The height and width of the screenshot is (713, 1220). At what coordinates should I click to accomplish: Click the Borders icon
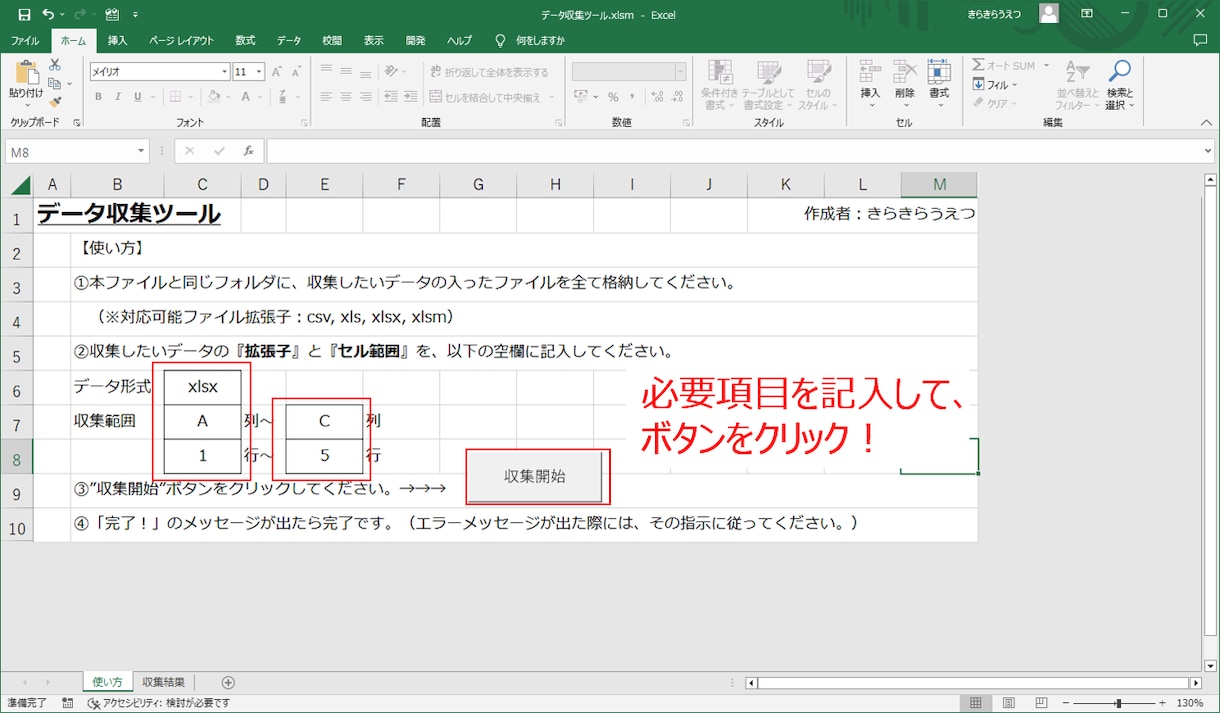click(x=176, y=97)
